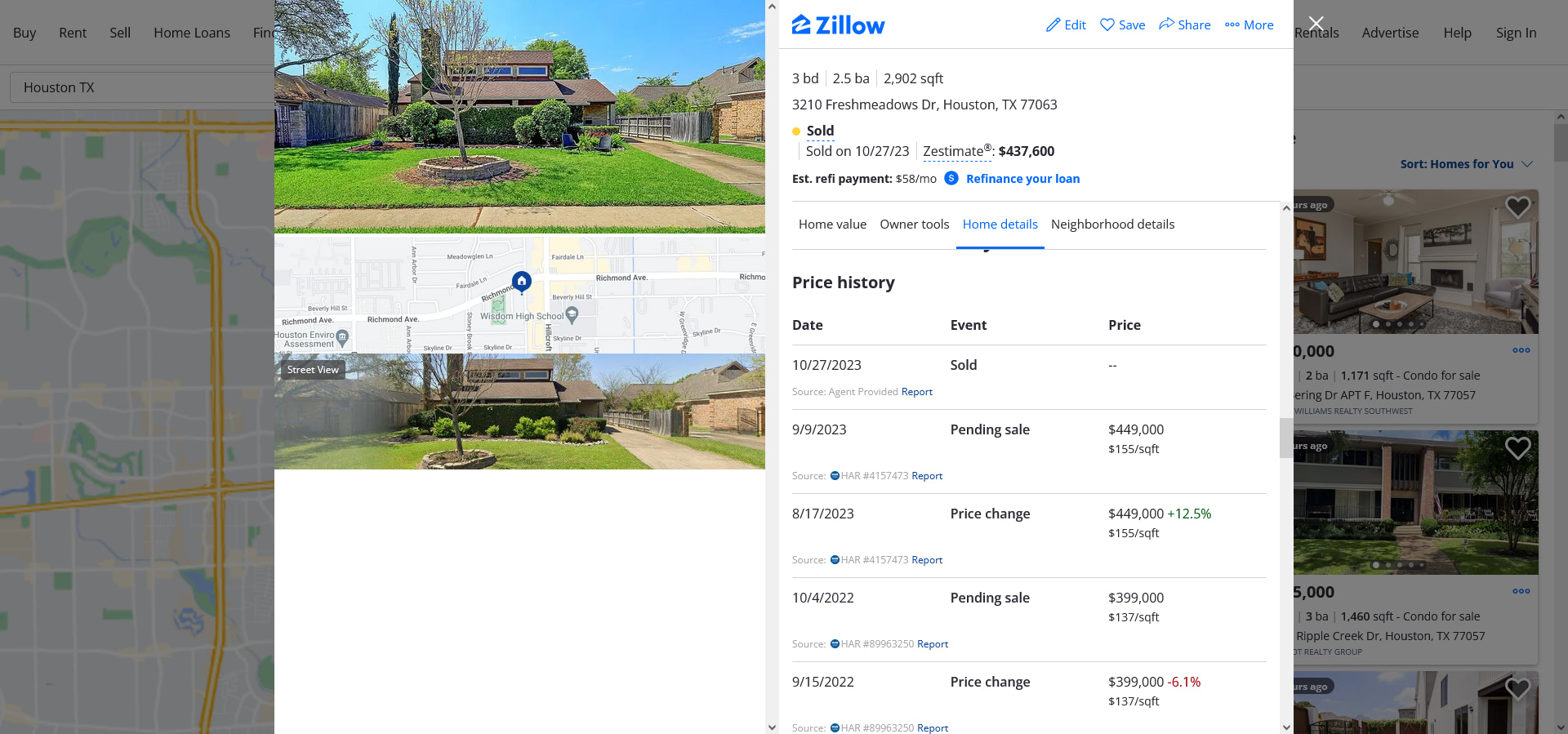The width and height of the screenshot is (1568, 734).
Task: Click the details panel scrollbar thumb
Action: click(1286, 438)
